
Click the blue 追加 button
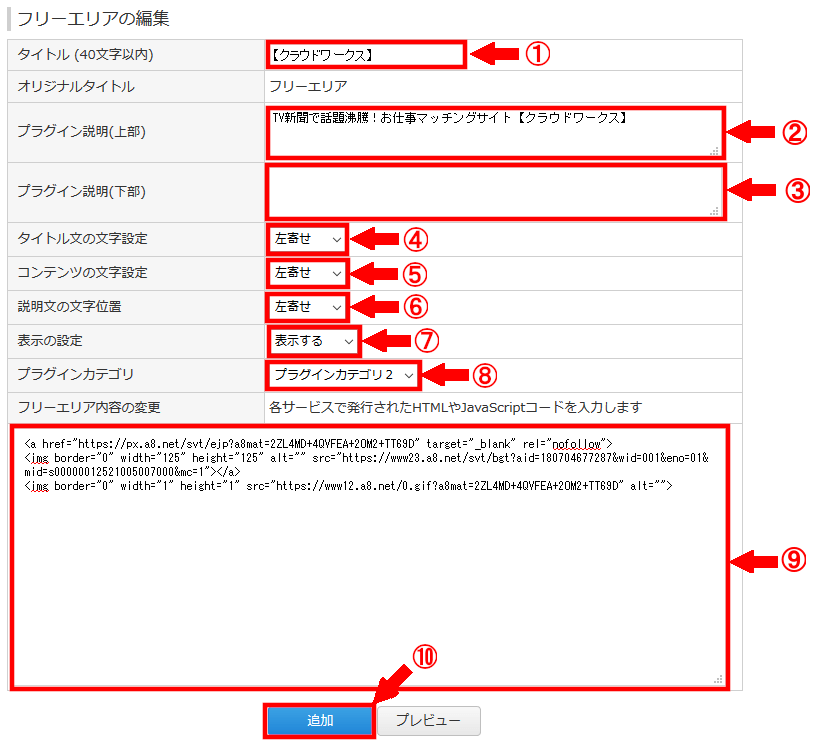click(319, 721)
